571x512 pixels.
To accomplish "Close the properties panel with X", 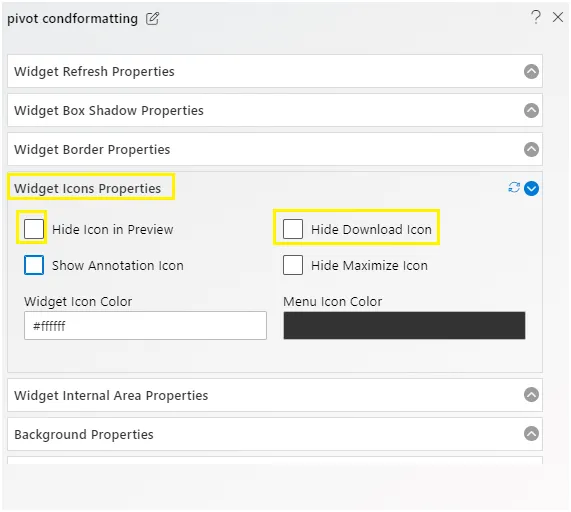I will pos(558,17).
